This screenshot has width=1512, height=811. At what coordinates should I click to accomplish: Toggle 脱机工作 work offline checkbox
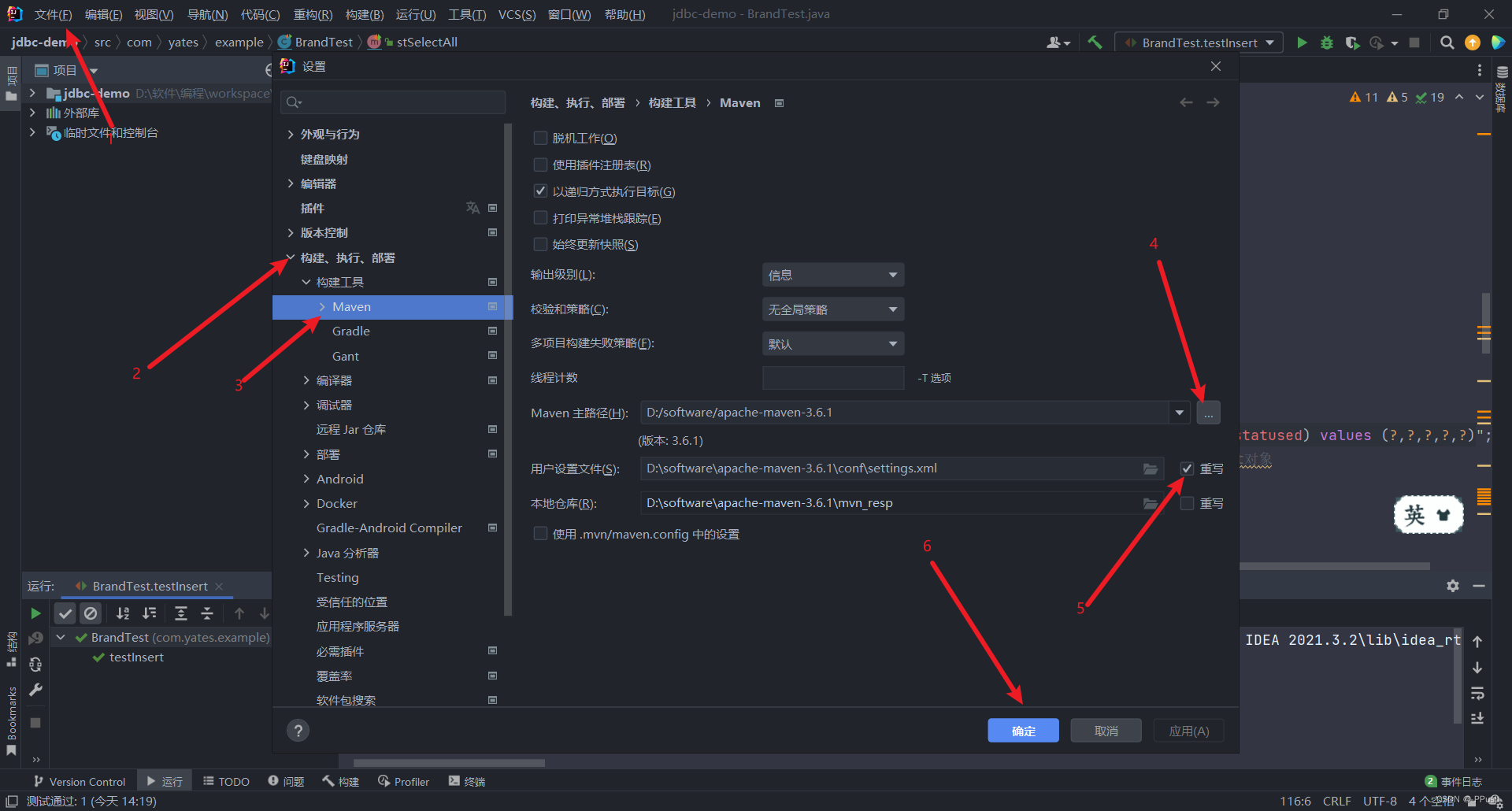[540, 138]
